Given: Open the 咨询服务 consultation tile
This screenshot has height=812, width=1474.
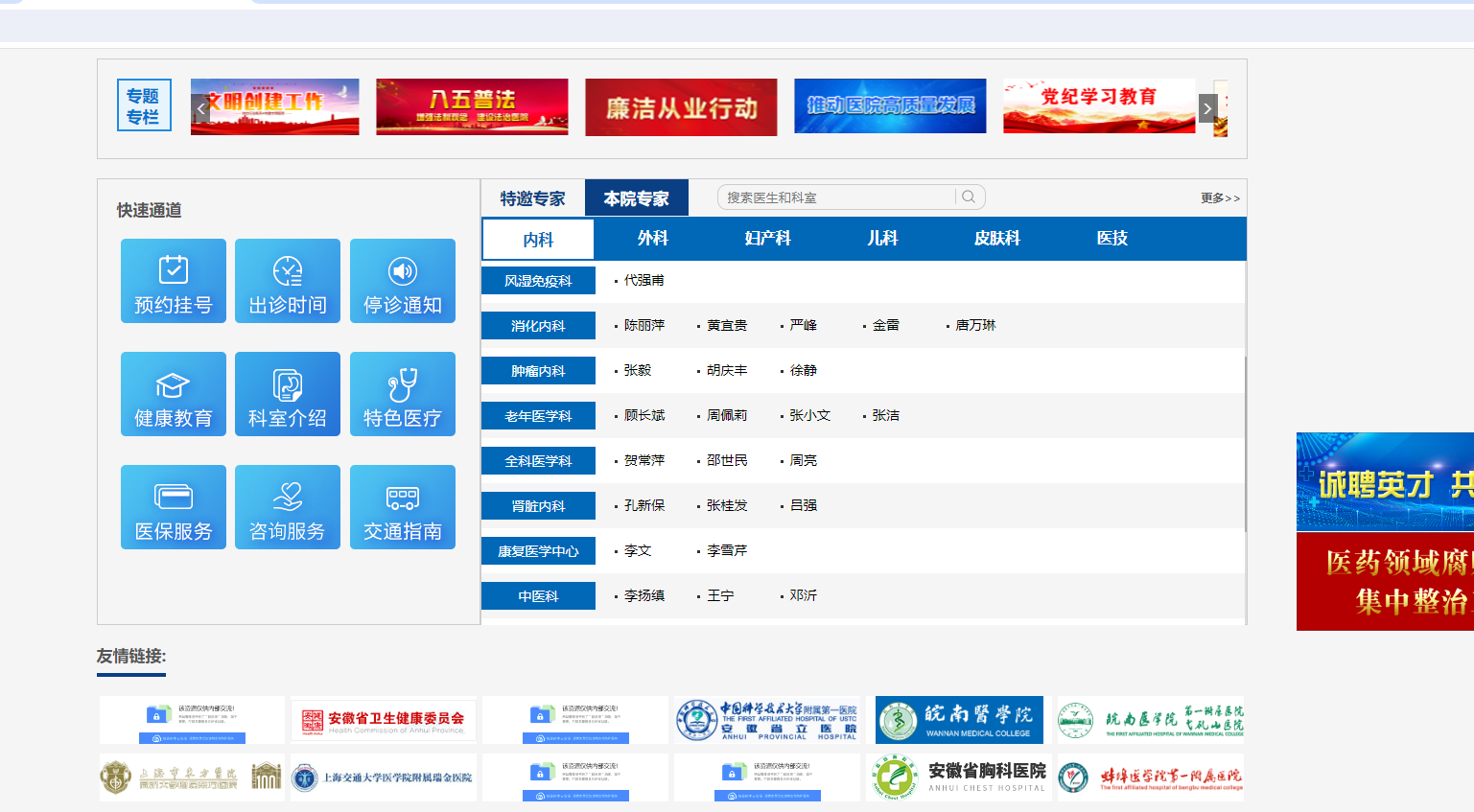Looking at the screenshot, I should click(x=288, y=507).
